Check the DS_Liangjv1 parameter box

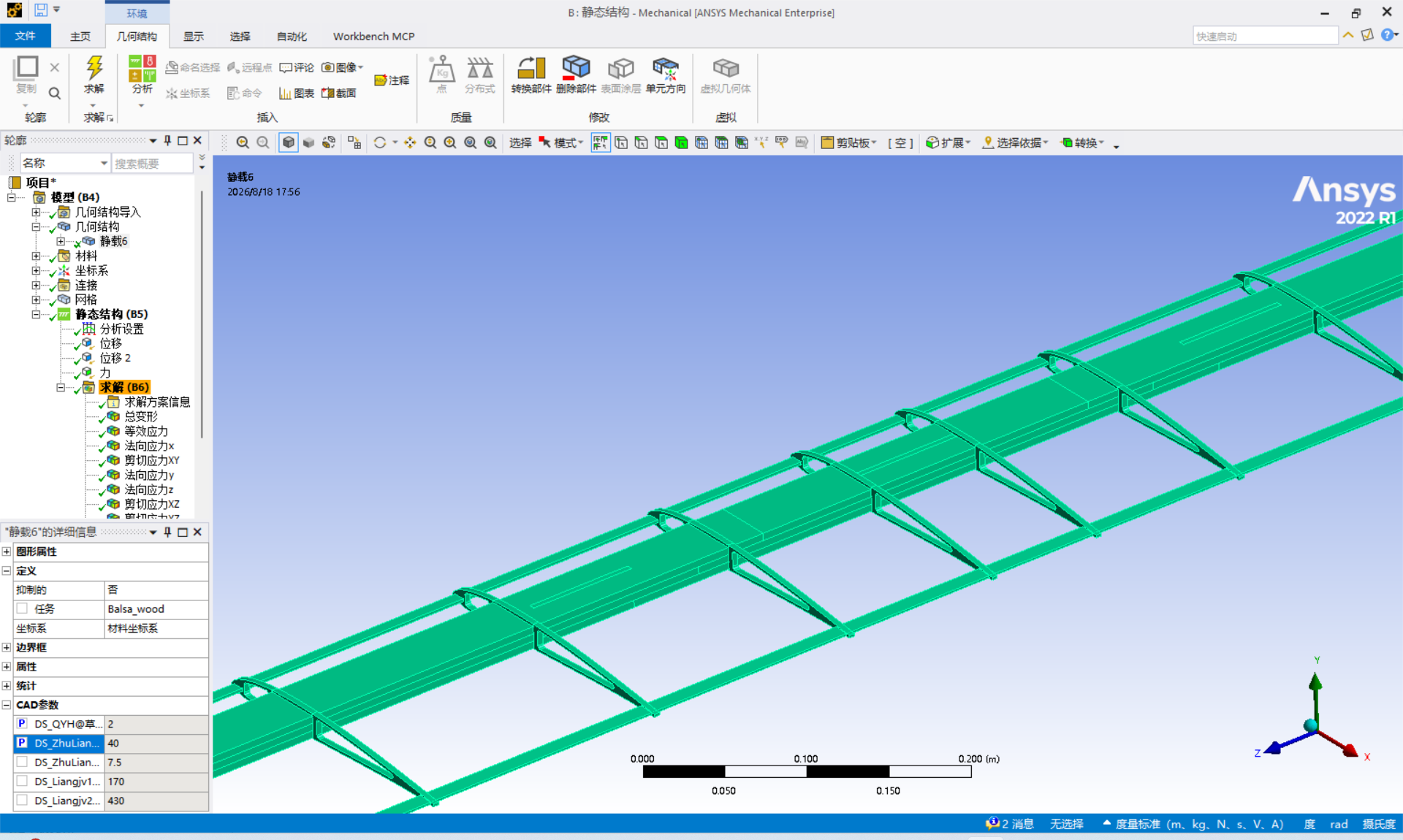coord(22,781)
